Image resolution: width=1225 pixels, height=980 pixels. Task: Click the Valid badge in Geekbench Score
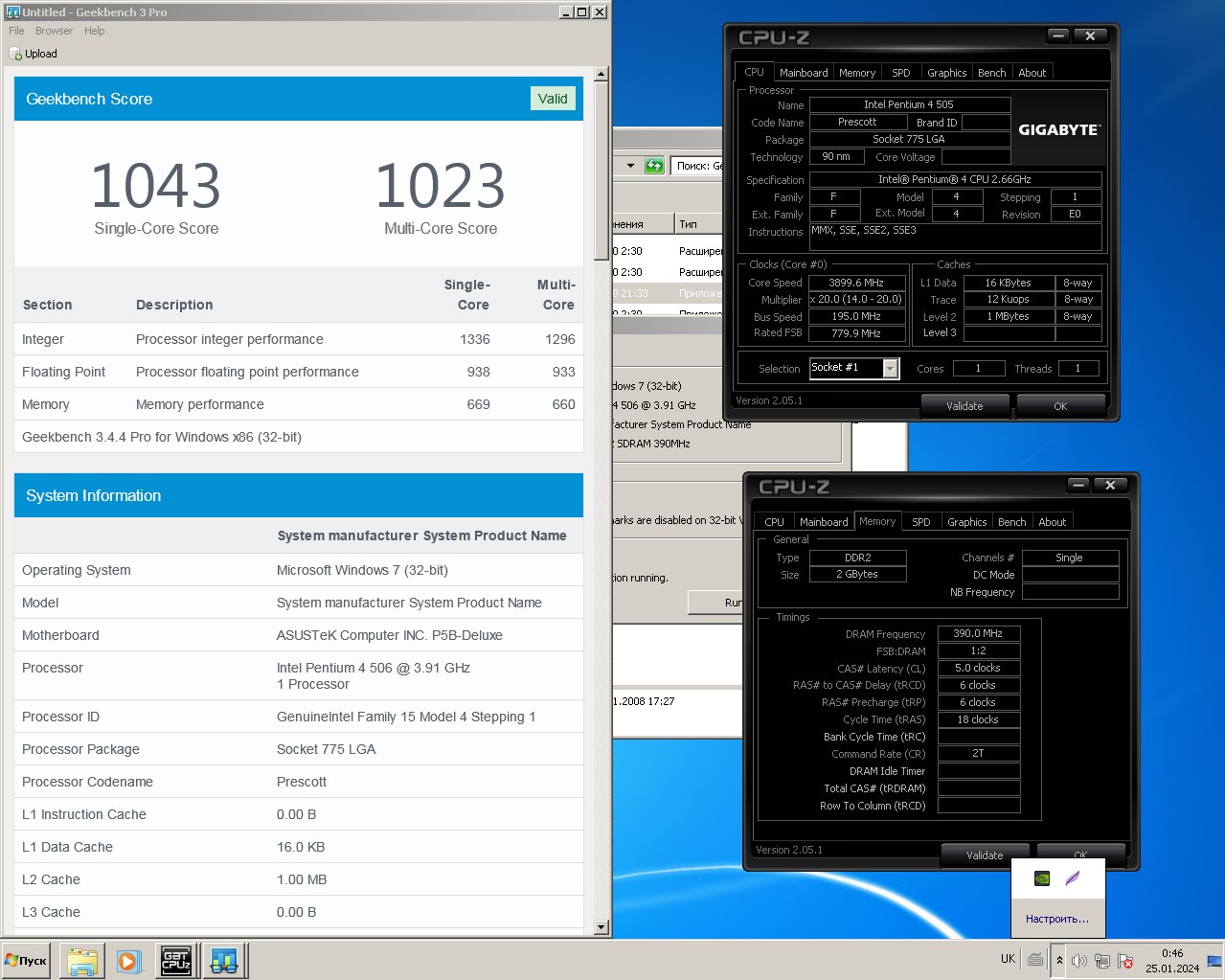(553, 99)
